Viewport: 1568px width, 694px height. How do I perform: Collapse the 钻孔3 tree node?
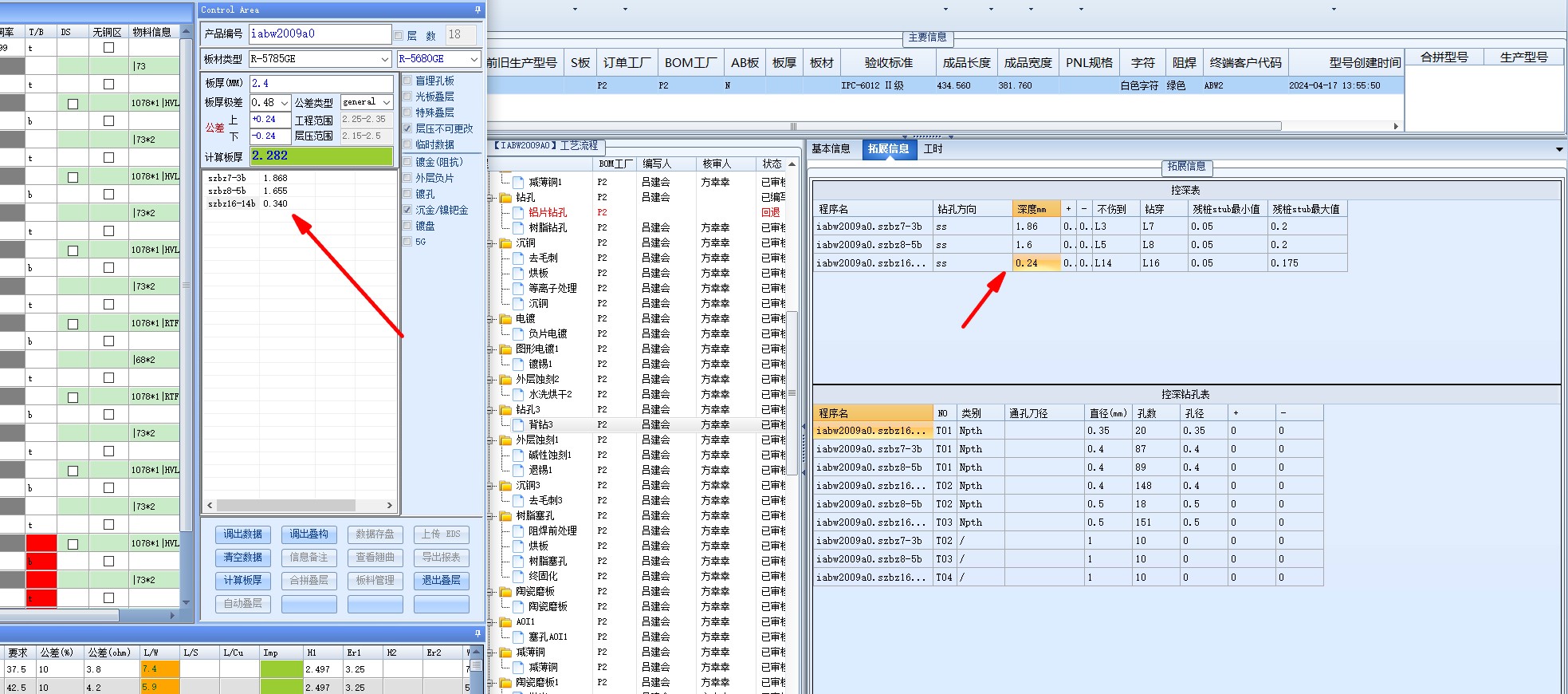click(492, 409)
